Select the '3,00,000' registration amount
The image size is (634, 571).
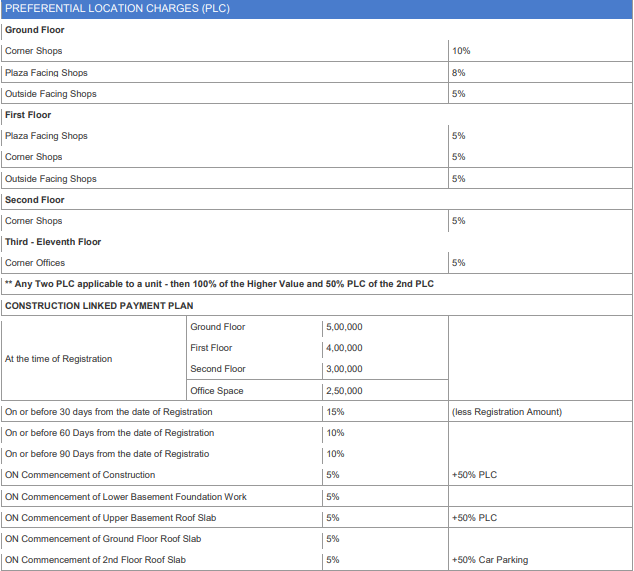344,369
